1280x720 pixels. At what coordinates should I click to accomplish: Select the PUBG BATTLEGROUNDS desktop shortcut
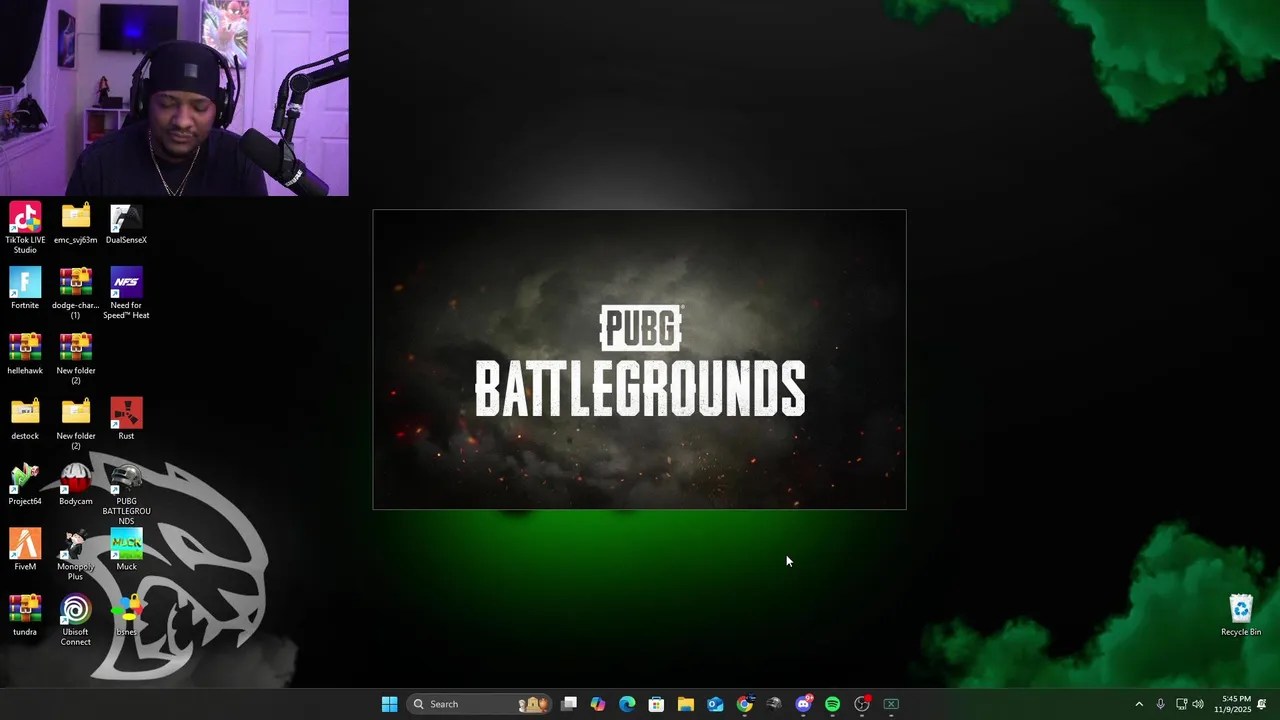point(126,494)
